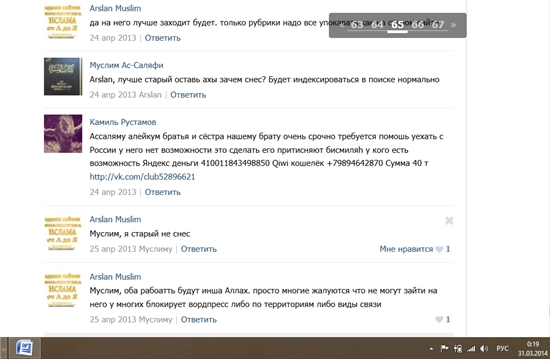Click 'Муслиму' under 'оба рабоатть будут' comment
Image resolution: width=550 pixels, height=361 pixels.
[x=155, y=319]
